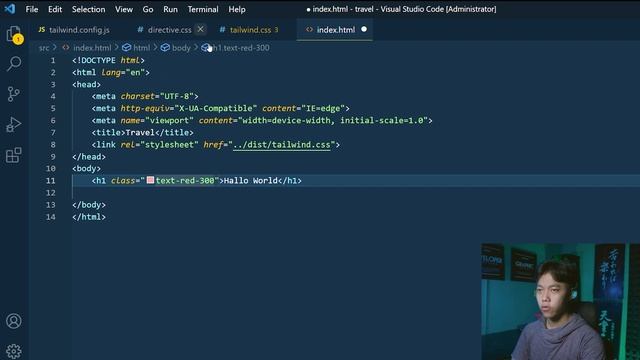Viewport: 640px width, 360px height.
Task: Click the VS Code logo icon
Action: [10, 9]
